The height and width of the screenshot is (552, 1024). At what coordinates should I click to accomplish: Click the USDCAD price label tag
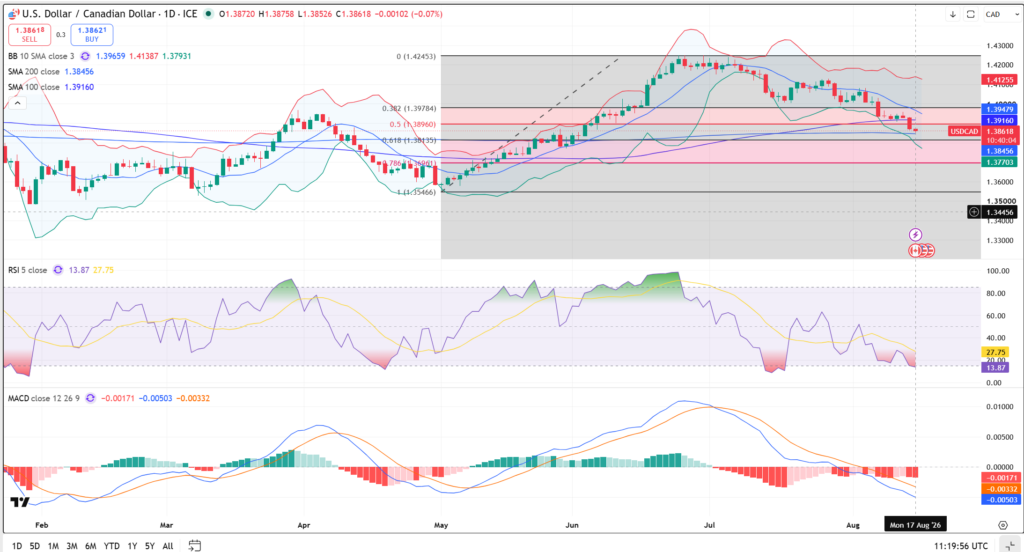964,131
